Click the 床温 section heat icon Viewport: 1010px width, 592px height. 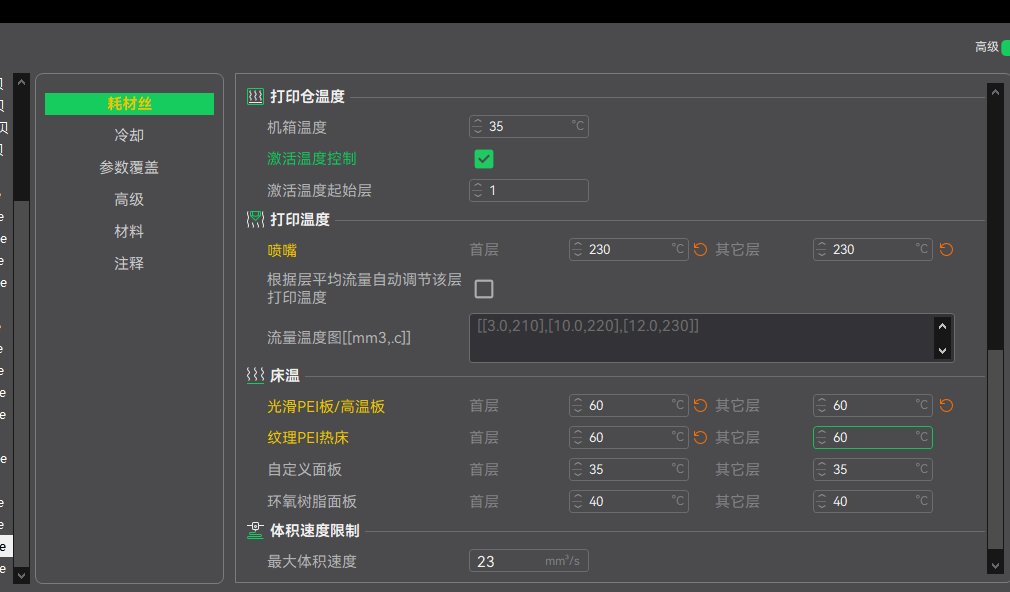tap(255, 375)
